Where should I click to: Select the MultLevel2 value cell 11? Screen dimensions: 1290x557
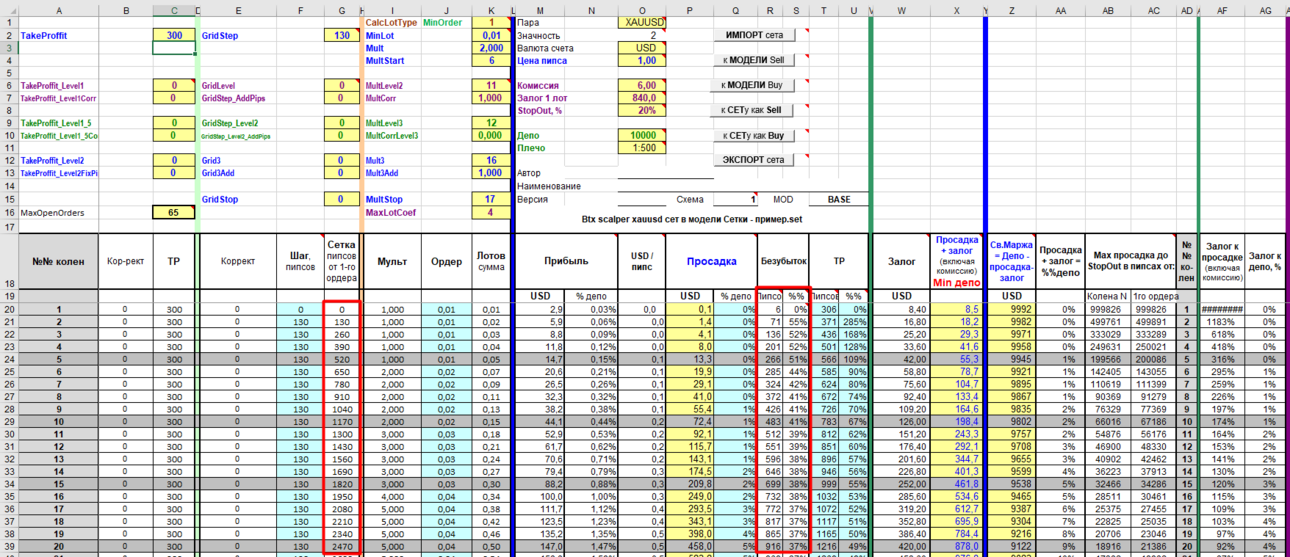click(490, 86)
